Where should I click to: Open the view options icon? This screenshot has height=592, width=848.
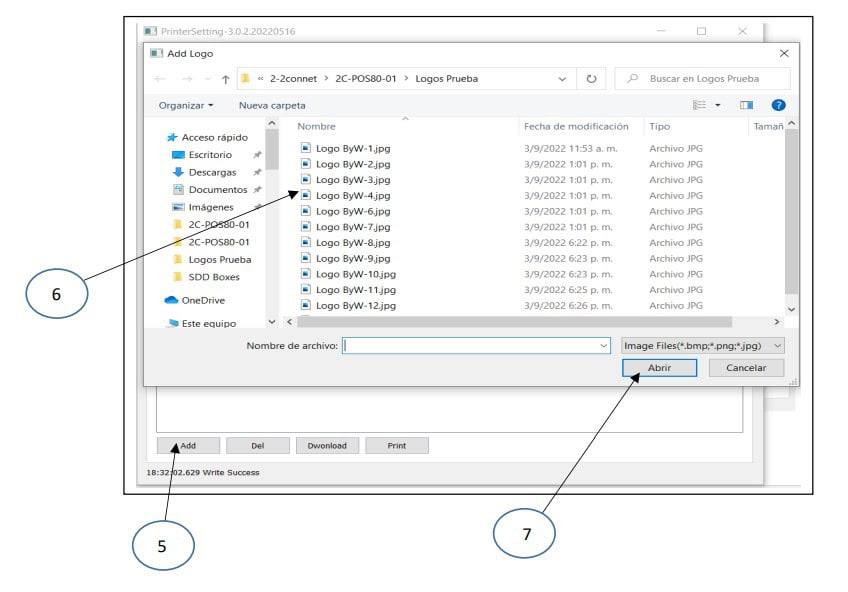704,105
